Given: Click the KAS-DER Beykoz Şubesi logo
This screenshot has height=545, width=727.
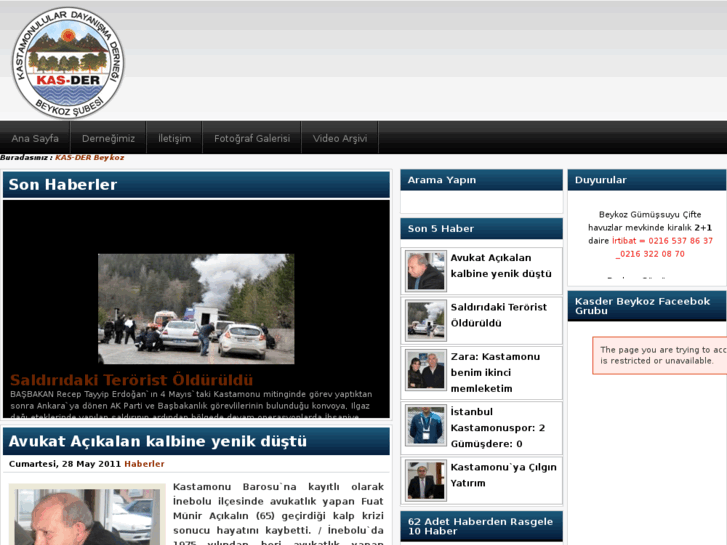Looking at the screenshot, I should tap(68, 63).
